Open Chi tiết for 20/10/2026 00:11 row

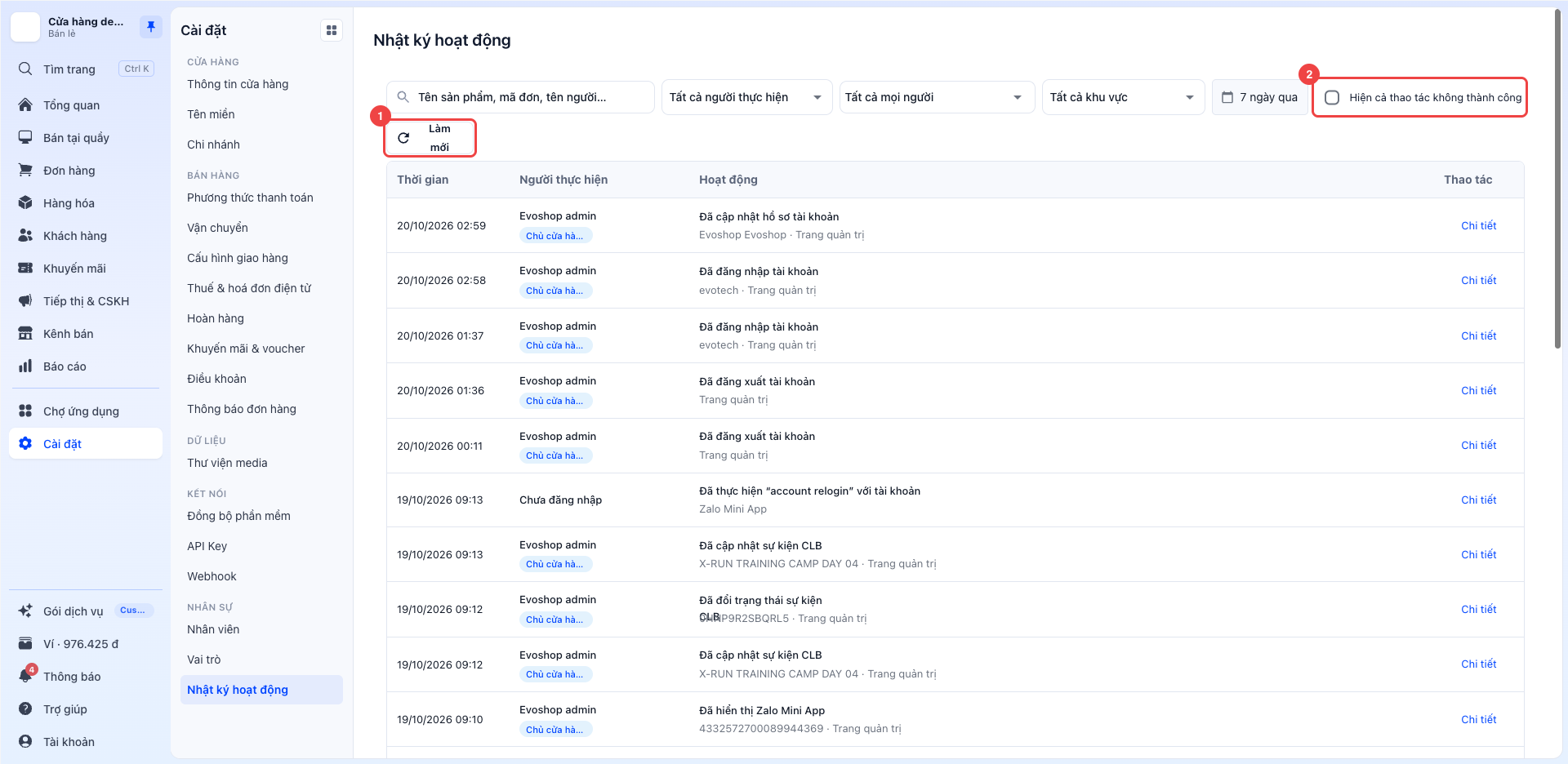tap(1478, 446)
